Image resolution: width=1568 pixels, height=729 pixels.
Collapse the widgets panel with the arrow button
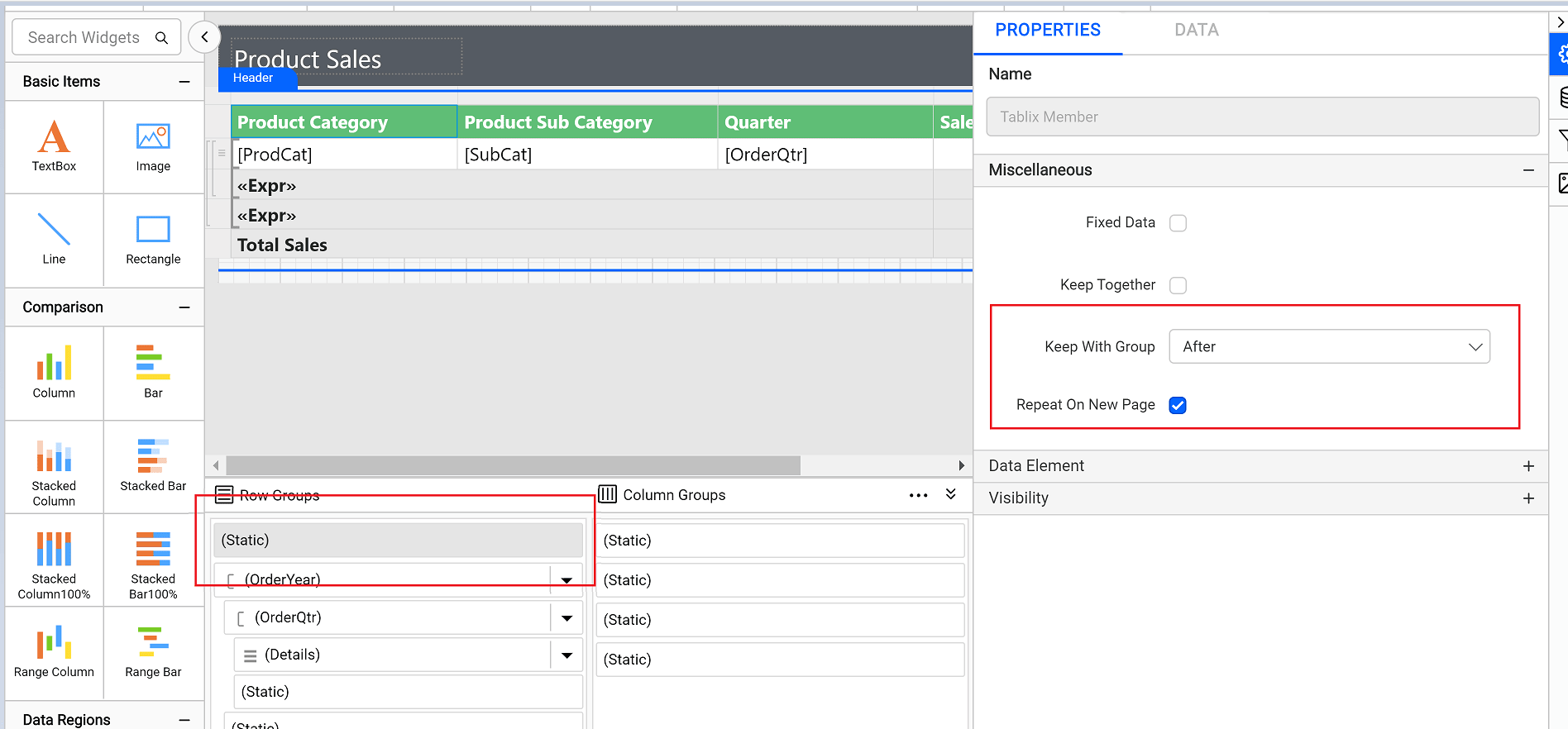click(204, 37)
